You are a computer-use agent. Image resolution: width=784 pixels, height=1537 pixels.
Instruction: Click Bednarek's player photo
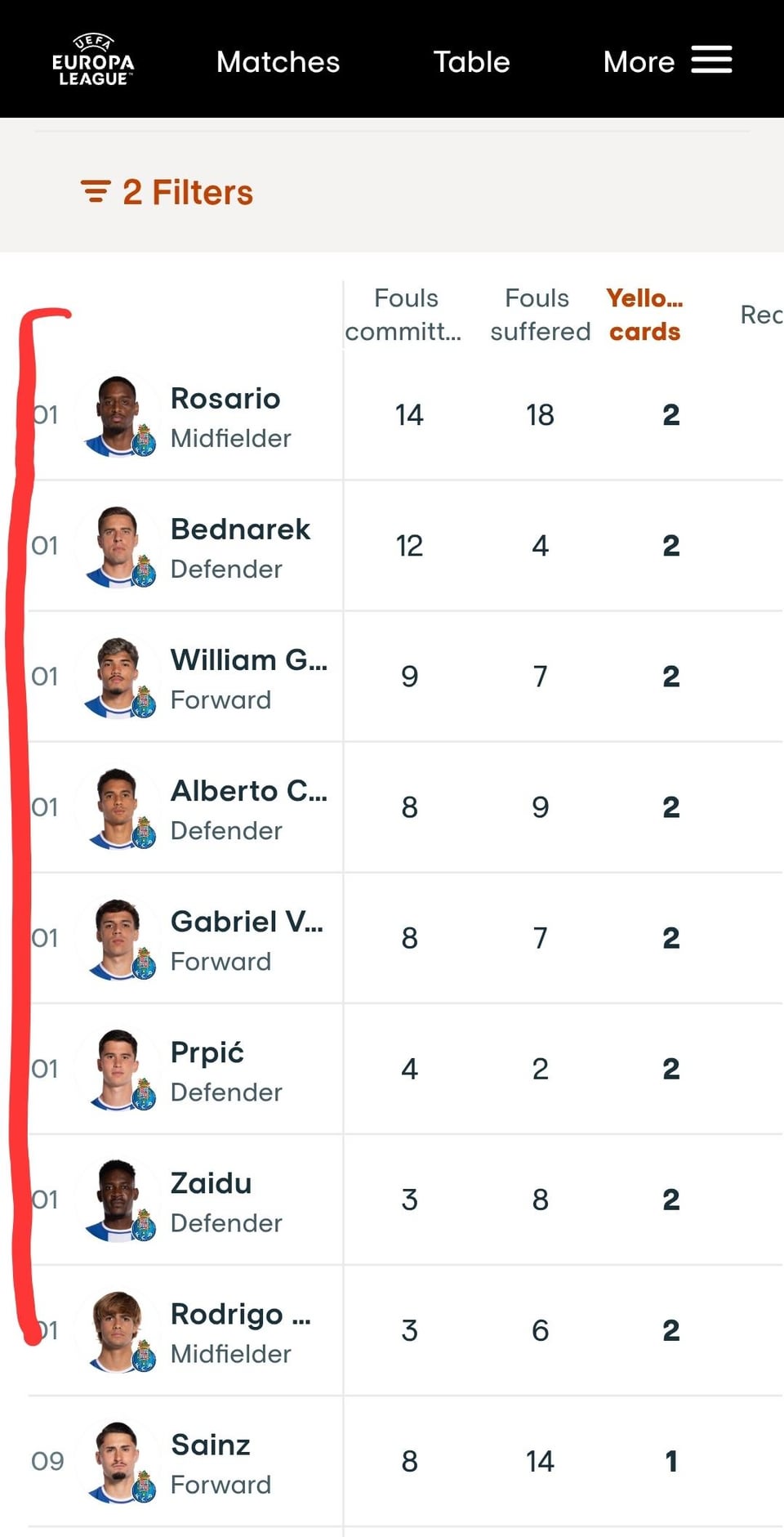pyautogui.click(x=118, y=546)
